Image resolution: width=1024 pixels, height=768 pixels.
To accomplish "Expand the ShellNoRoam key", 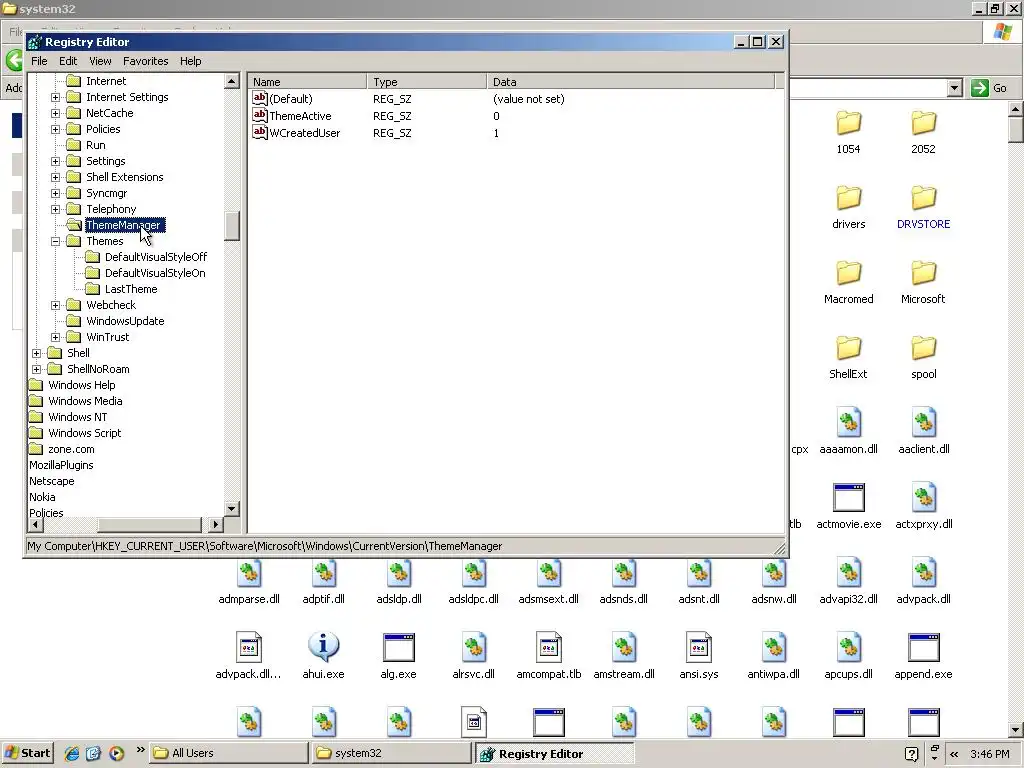I will pos(37,369).
